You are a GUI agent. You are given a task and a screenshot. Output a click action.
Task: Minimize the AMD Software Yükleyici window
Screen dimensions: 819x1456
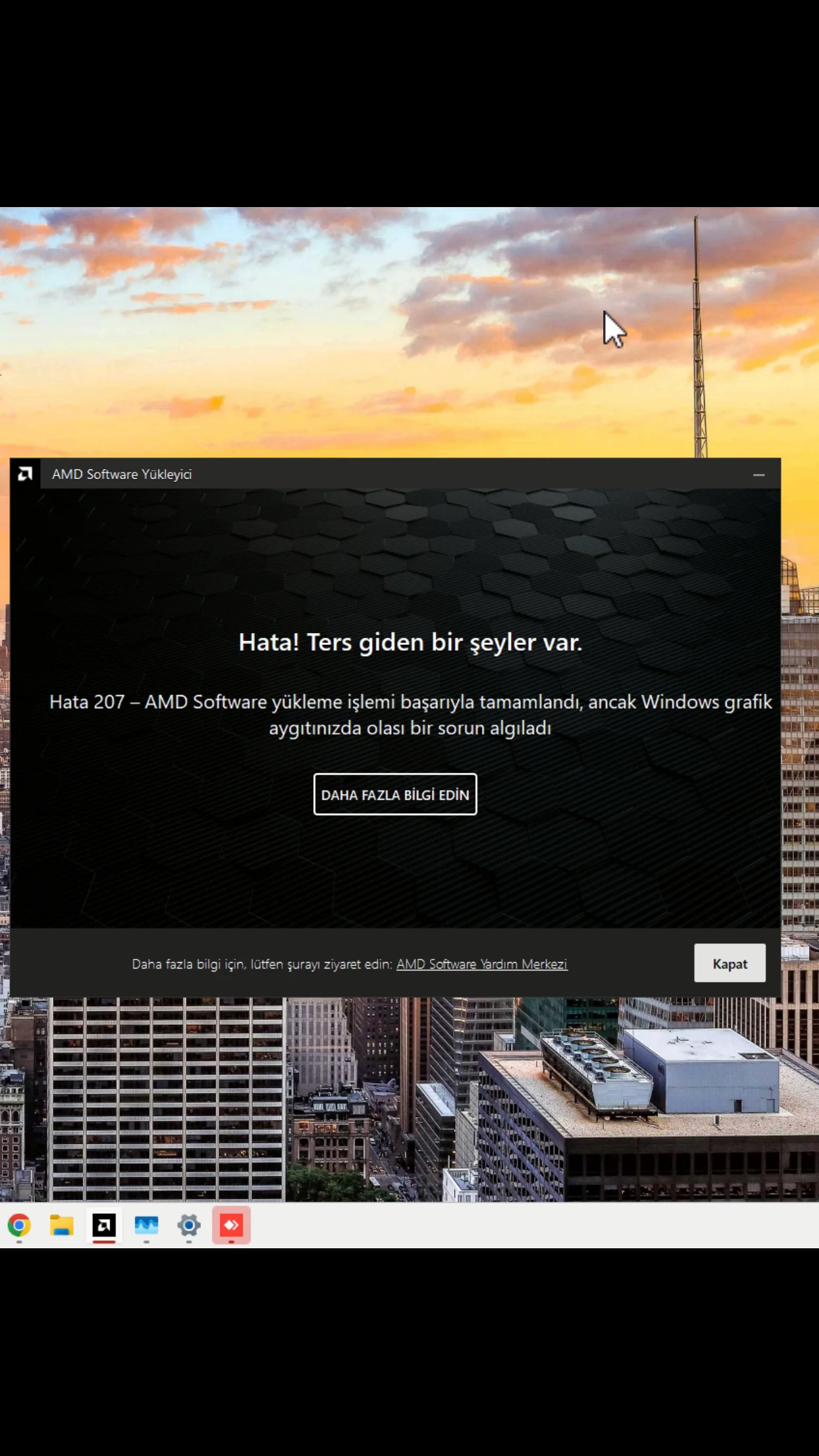click(759, 475)
